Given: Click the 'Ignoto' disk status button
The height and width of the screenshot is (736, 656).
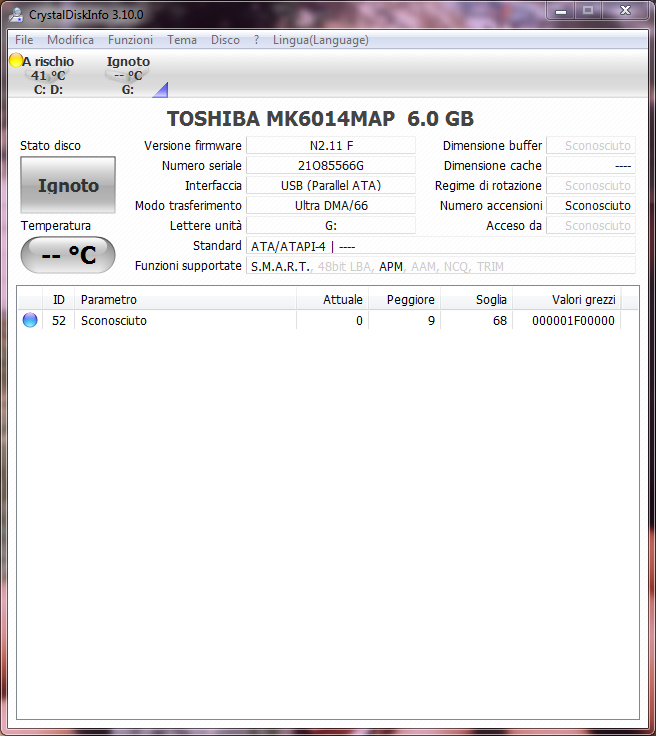Looking at the screenshot, I should (x=68, y=185).
